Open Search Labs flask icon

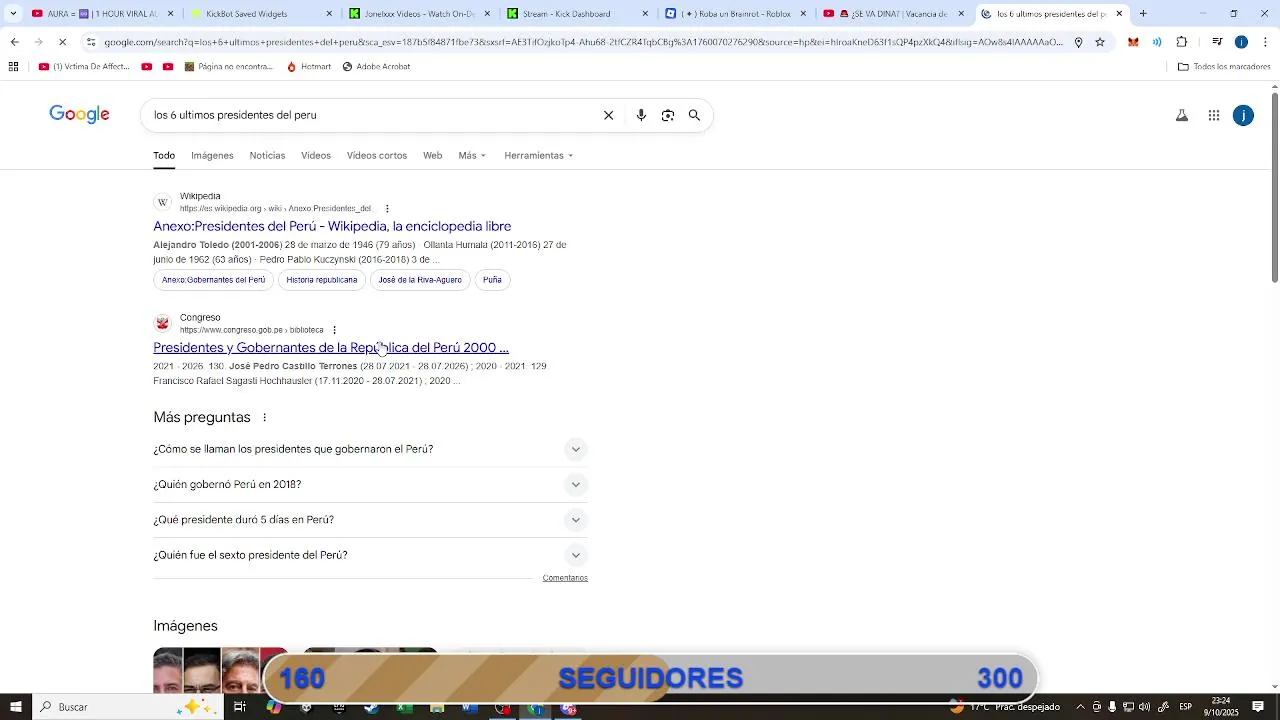click(1182, 115)
